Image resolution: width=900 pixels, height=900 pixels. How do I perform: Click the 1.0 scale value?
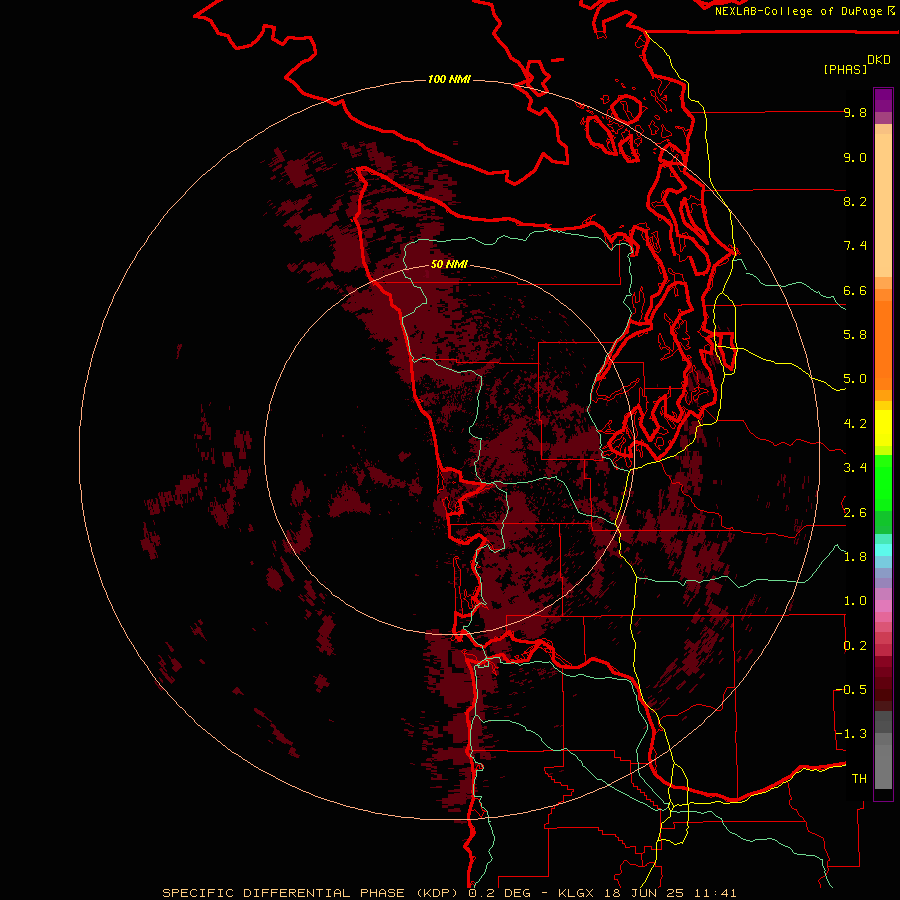(855, 601)
